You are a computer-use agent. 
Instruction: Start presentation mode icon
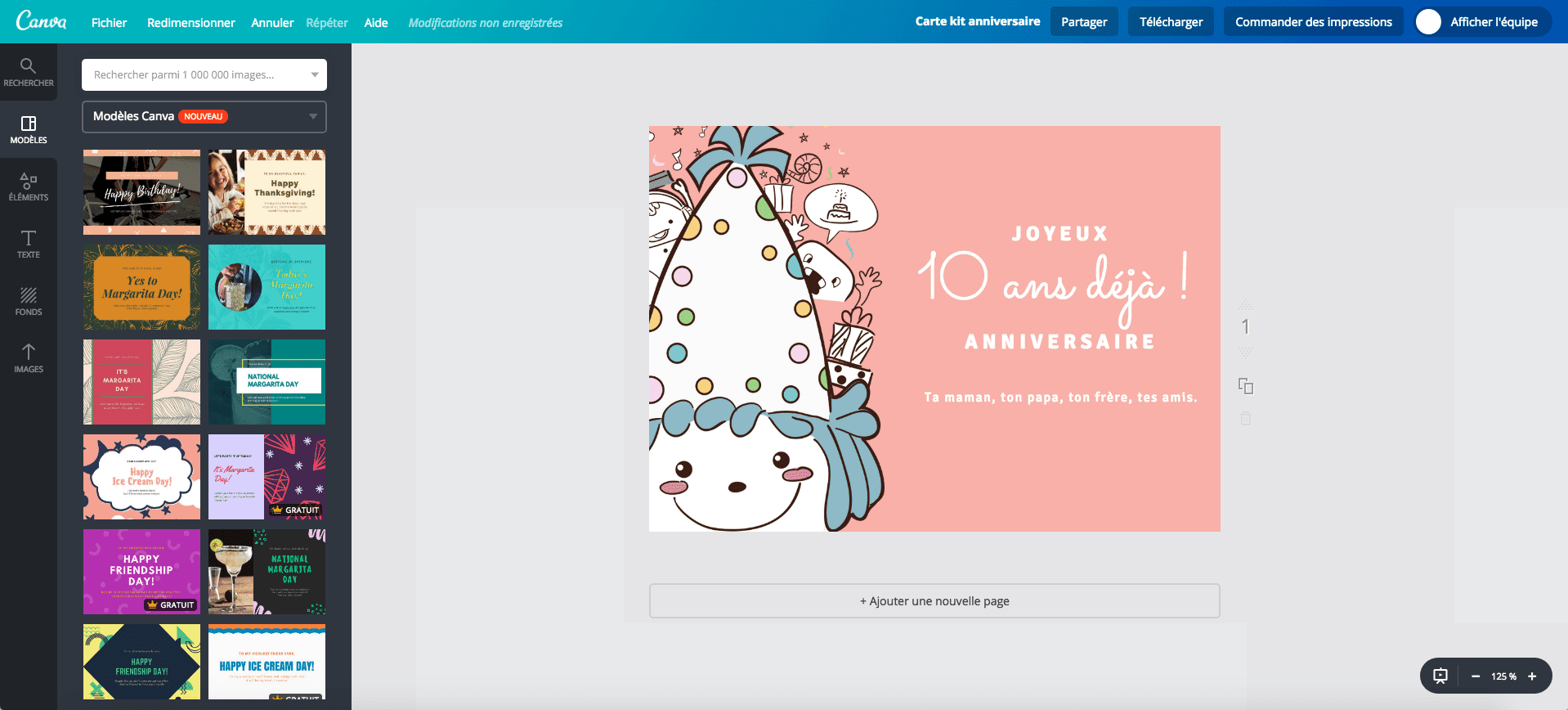point(1440,676)
